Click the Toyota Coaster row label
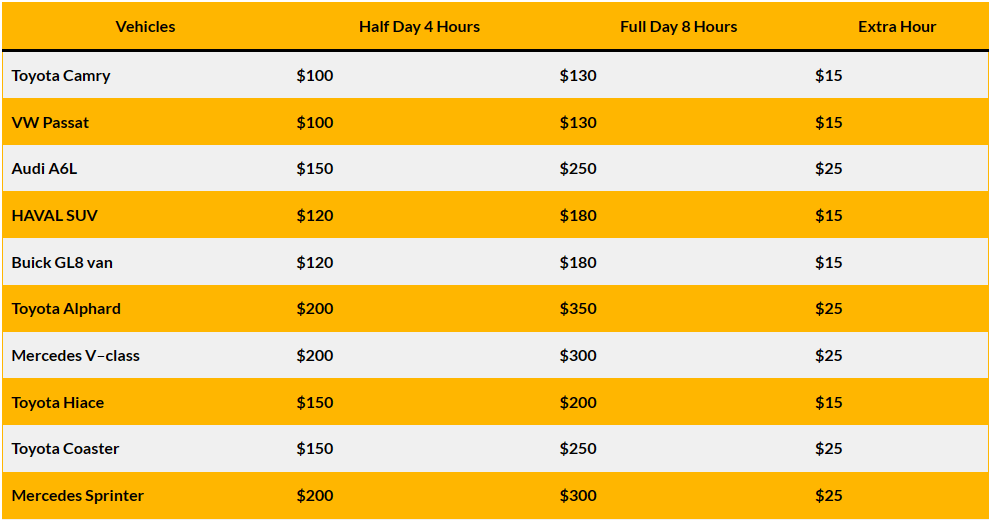The width and height of the screenshot is (992, 522). [65, 449]
